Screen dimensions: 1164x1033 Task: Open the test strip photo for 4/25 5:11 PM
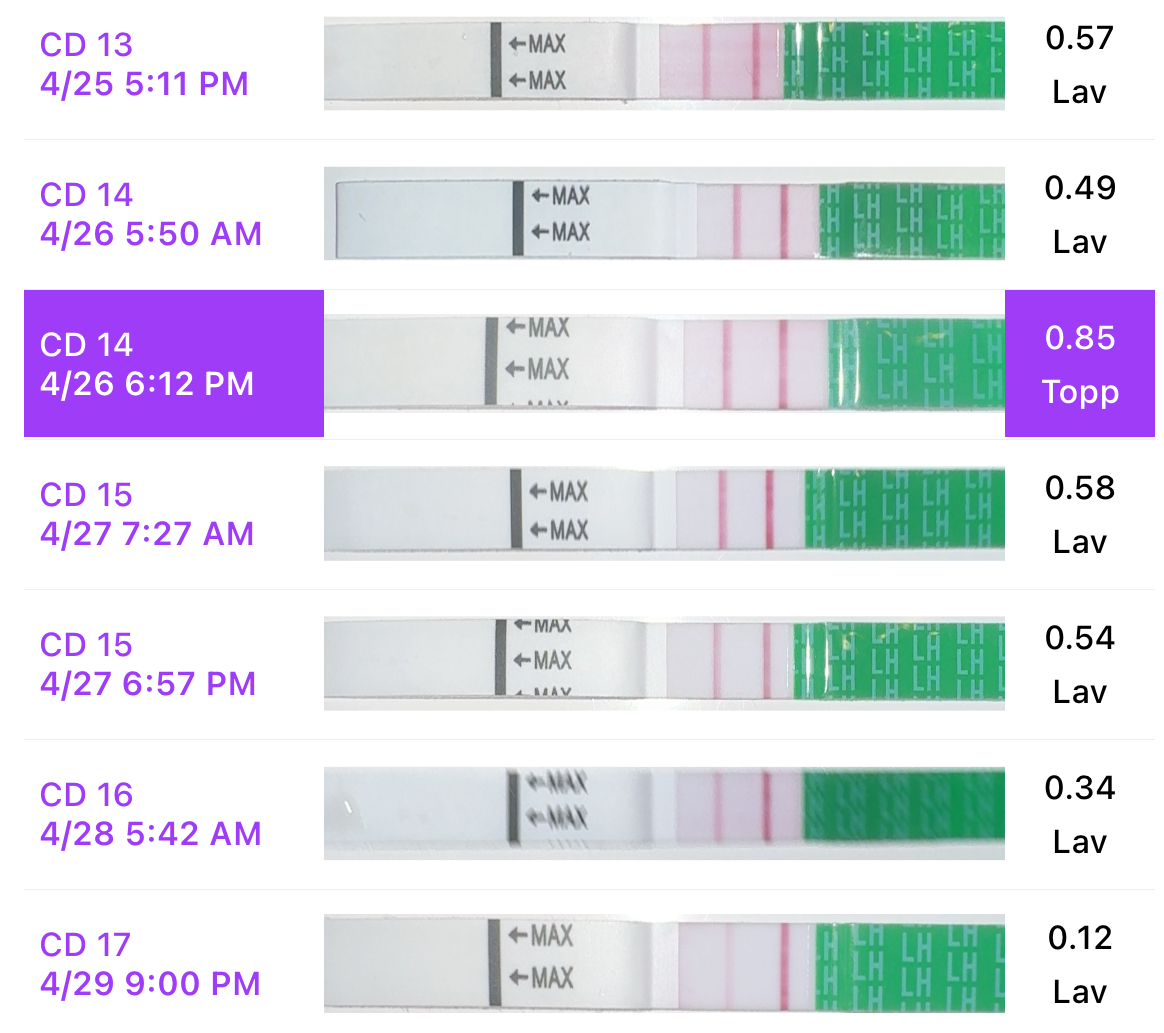click(664, 63)
